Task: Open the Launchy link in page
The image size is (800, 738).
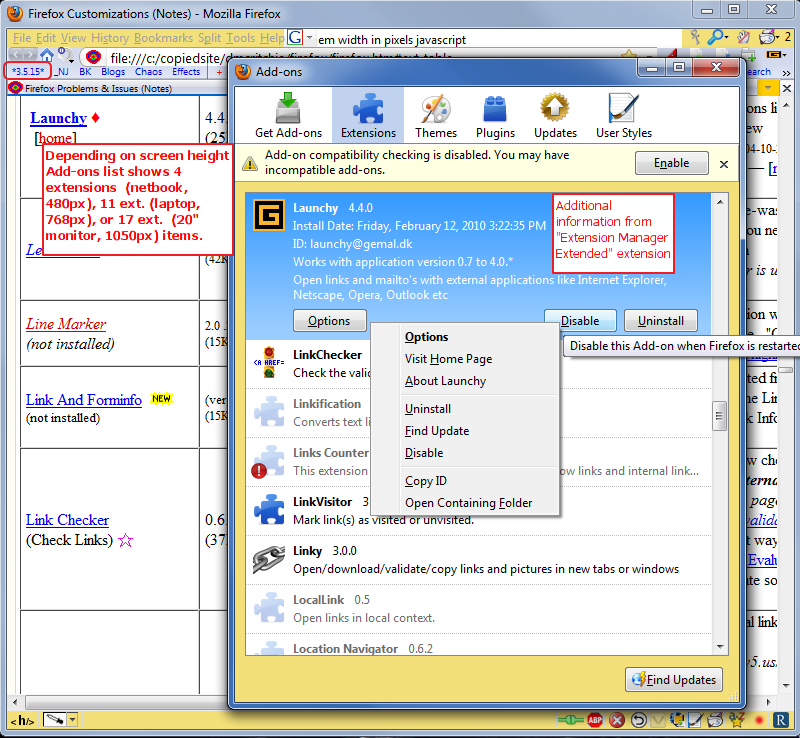Action: pyautogui.click(x=58, y=118)
